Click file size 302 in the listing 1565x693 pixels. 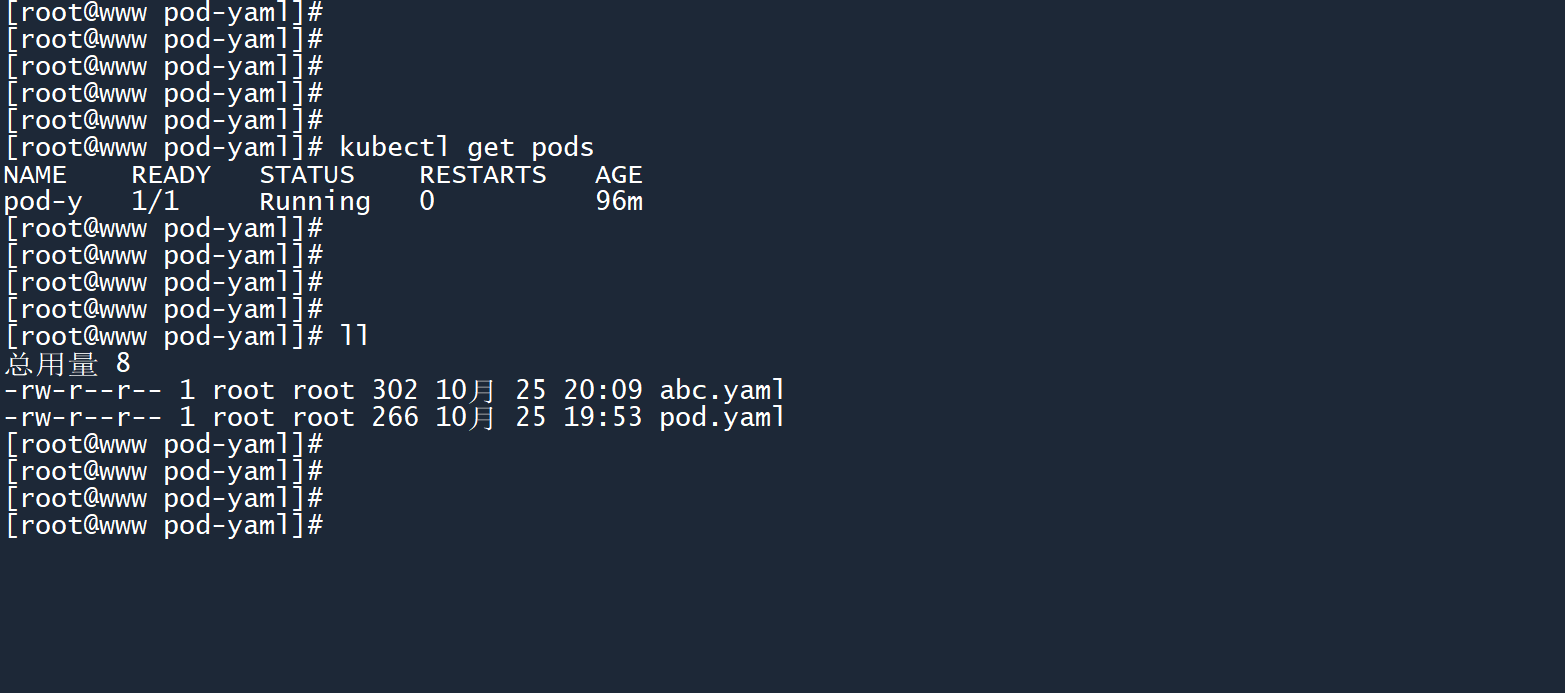coord(395,391)
